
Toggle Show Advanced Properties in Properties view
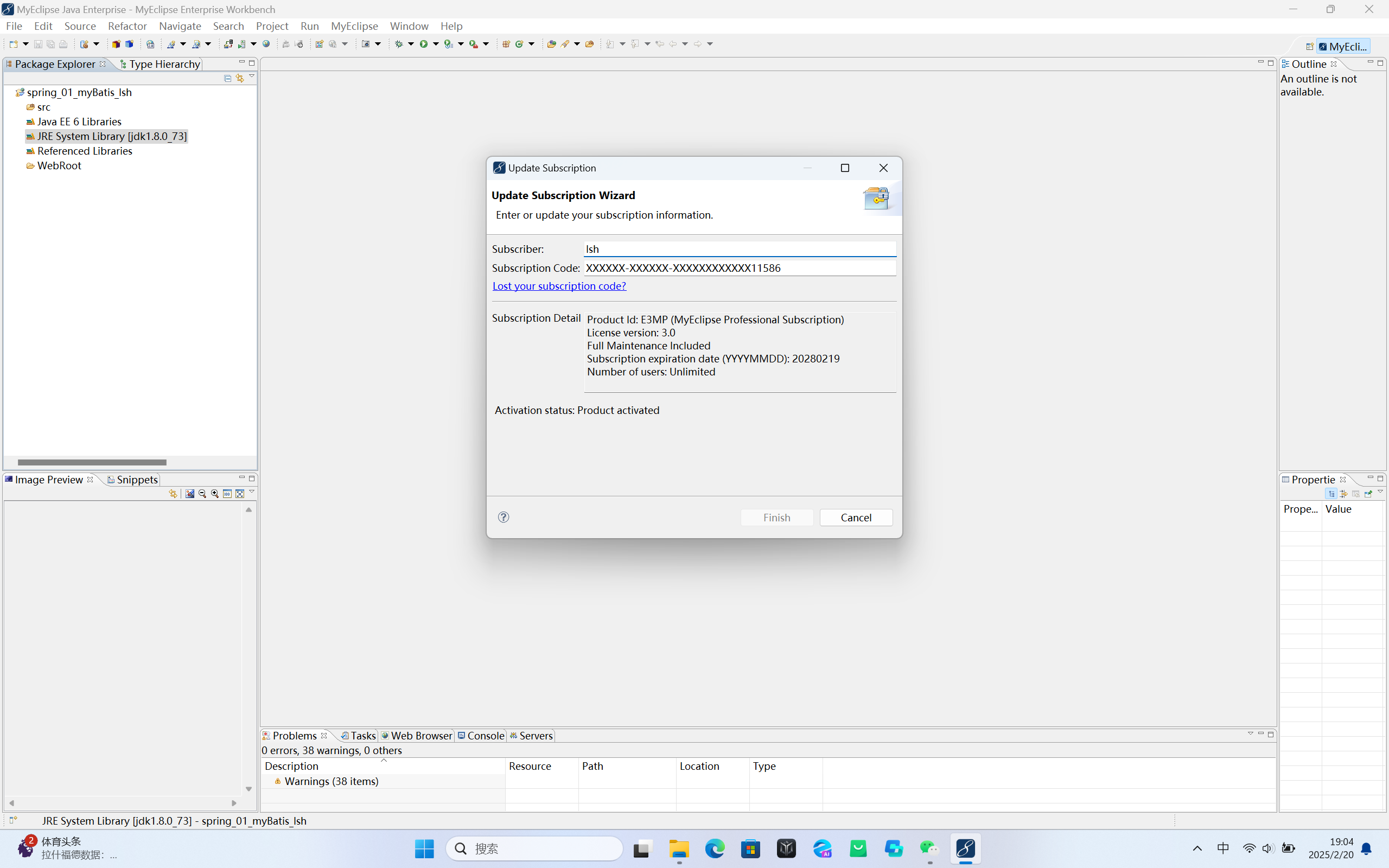[1343, 494]
